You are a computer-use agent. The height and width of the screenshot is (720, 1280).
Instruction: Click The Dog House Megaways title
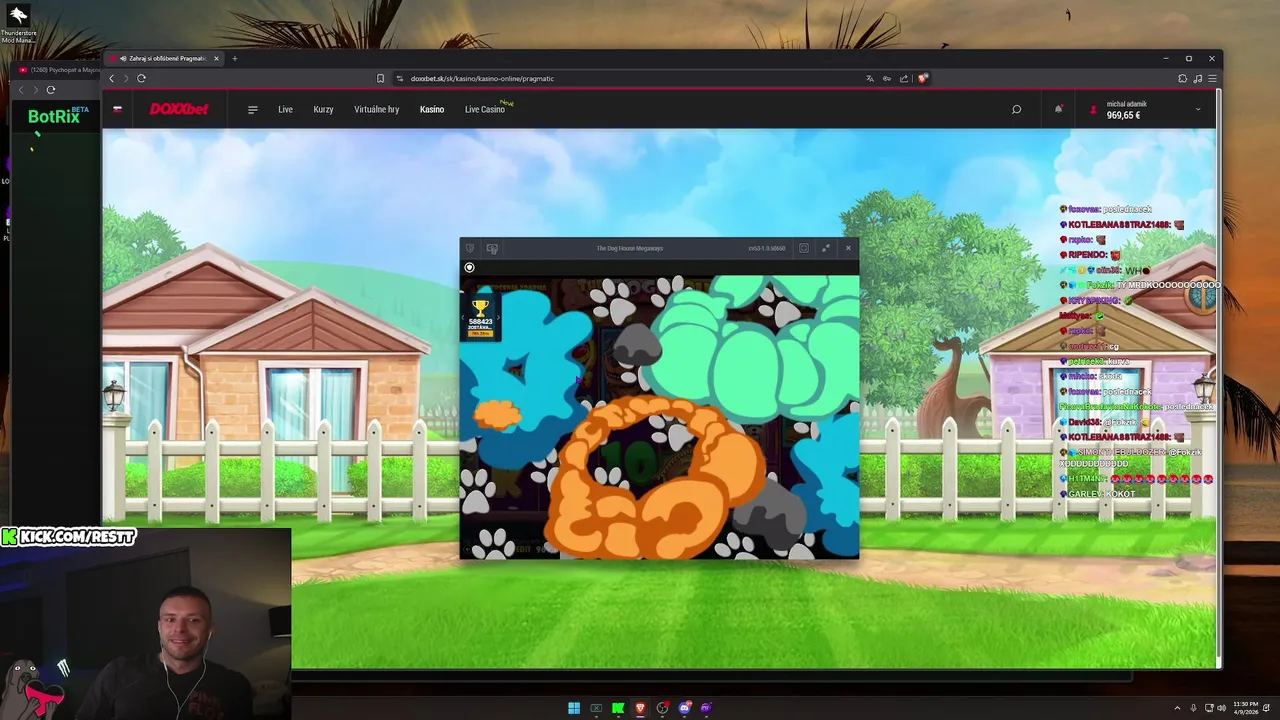630,248
